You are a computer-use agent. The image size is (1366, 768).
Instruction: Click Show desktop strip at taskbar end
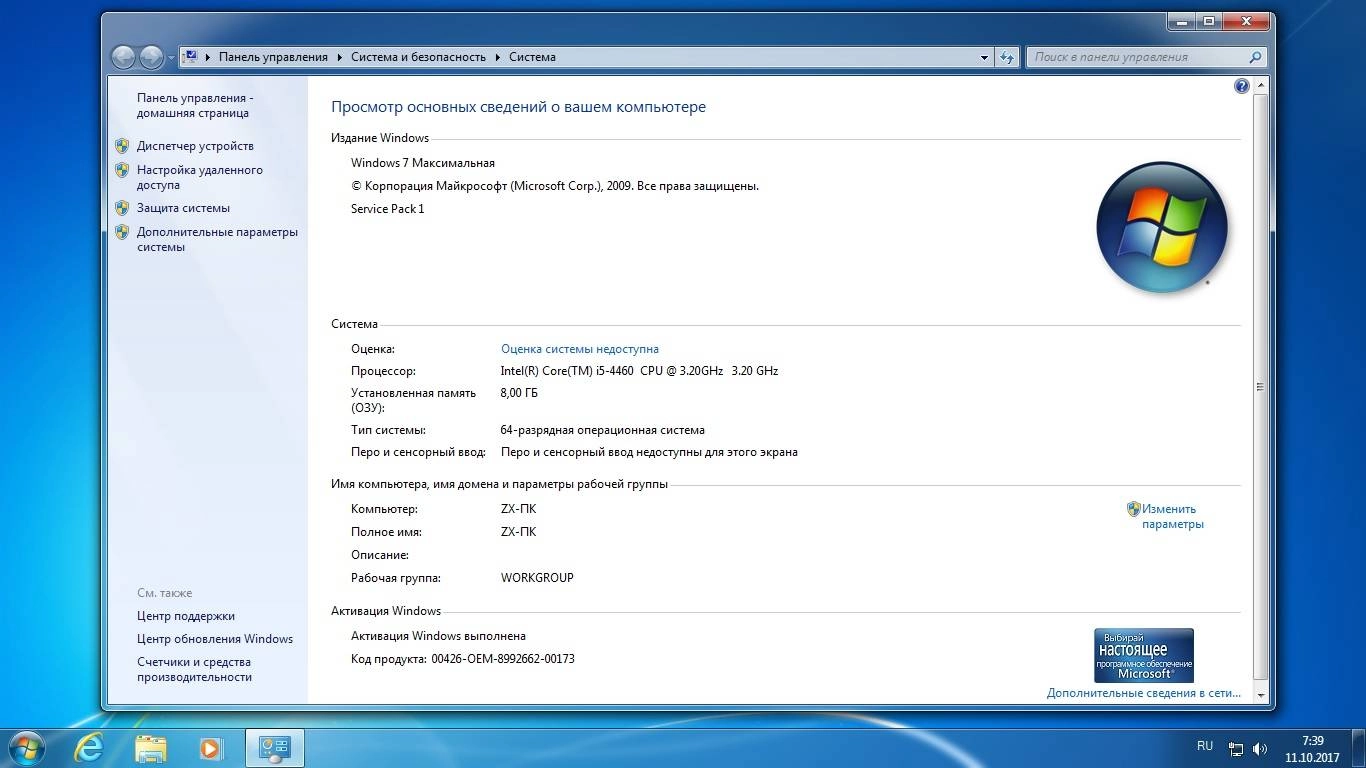[x=1358, y=747]
